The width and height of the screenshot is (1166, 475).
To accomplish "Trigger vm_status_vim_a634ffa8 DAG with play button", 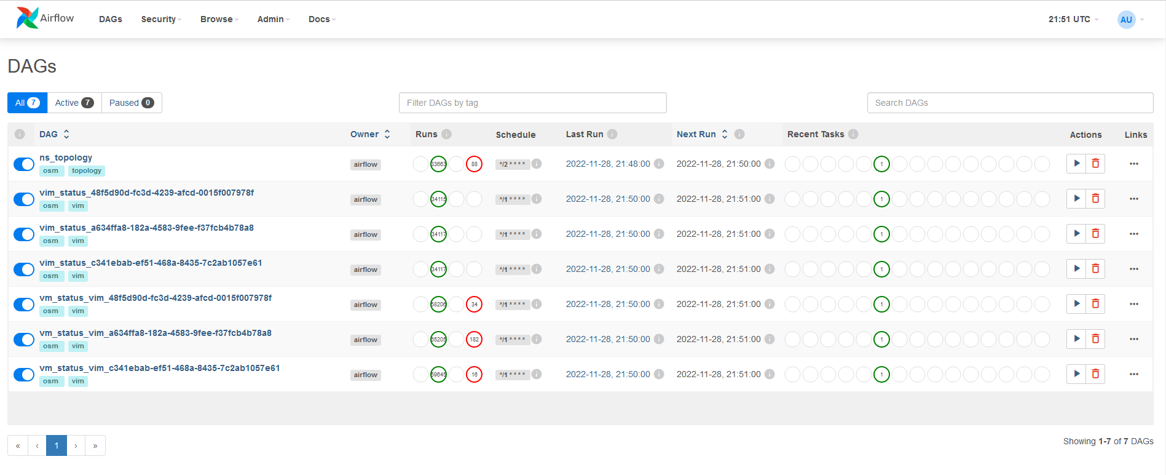I will (x=1076, y=339).
